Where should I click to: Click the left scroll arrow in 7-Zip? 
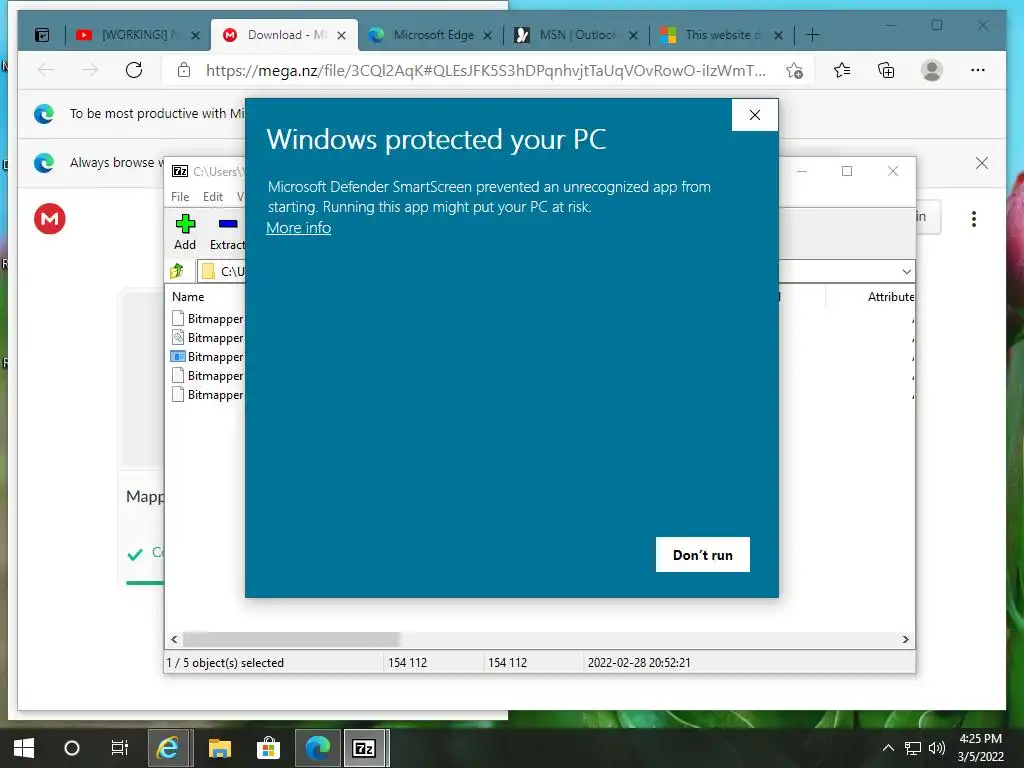[174, 639]
